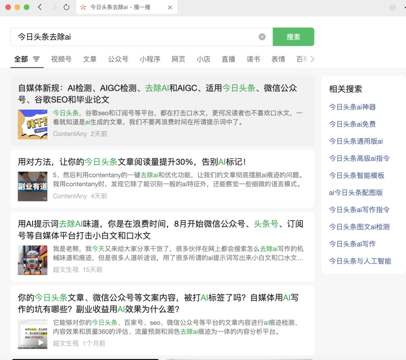Switch to the 读书 tab
This screenshot has height=360, width=406.
coord(253,59)
